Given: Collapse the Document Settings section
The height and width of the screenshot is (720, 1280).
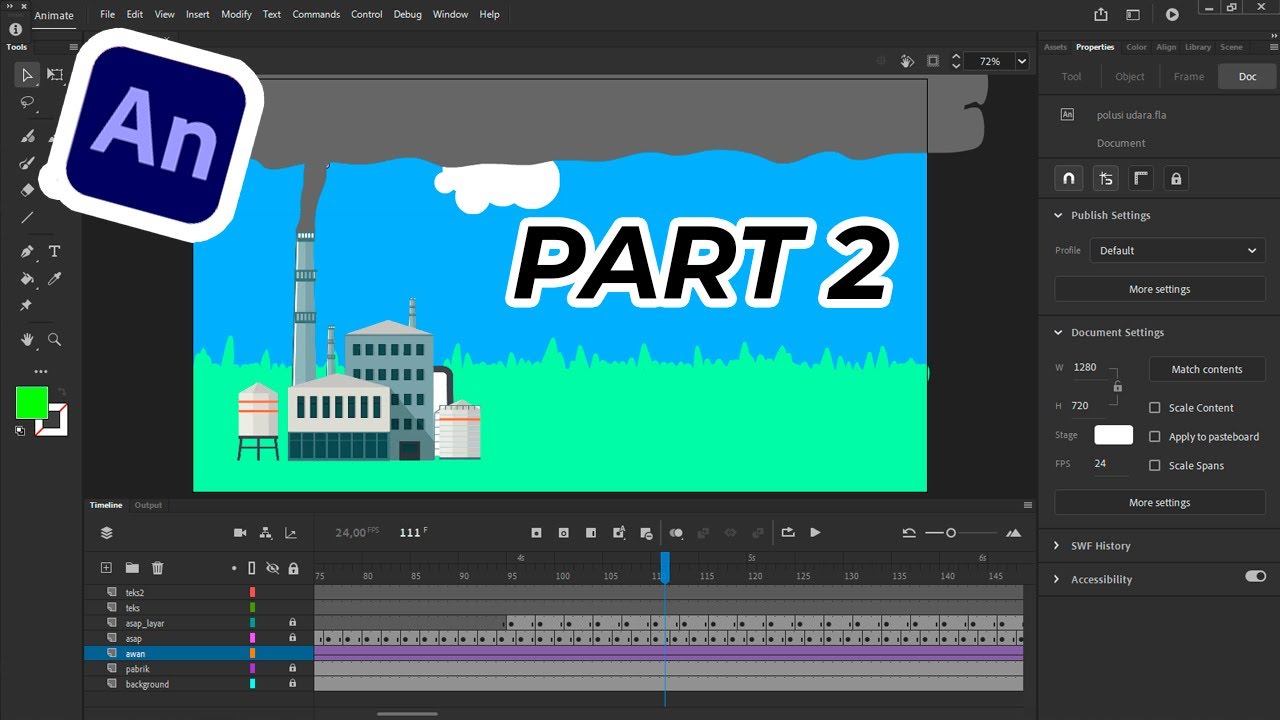Looking at the screenshot, I should 1058,332.
